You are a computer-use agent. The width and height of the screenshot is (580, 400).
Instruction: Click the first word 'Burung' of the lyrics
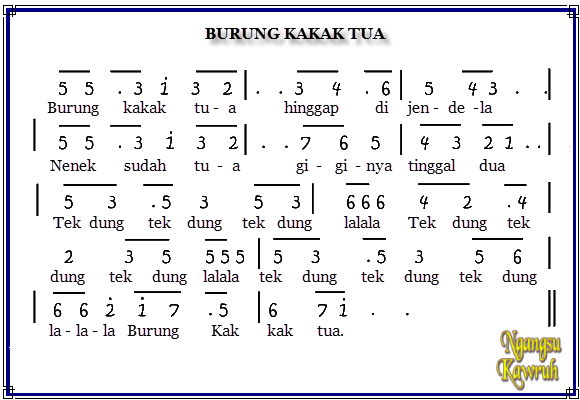pos(73,108)
